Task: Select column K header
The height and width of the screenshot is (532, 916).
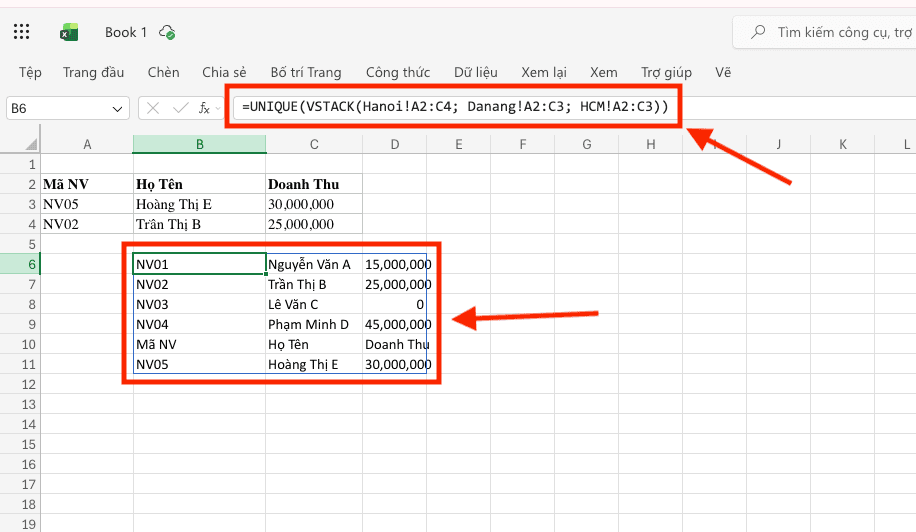Action: coord(843,144)
